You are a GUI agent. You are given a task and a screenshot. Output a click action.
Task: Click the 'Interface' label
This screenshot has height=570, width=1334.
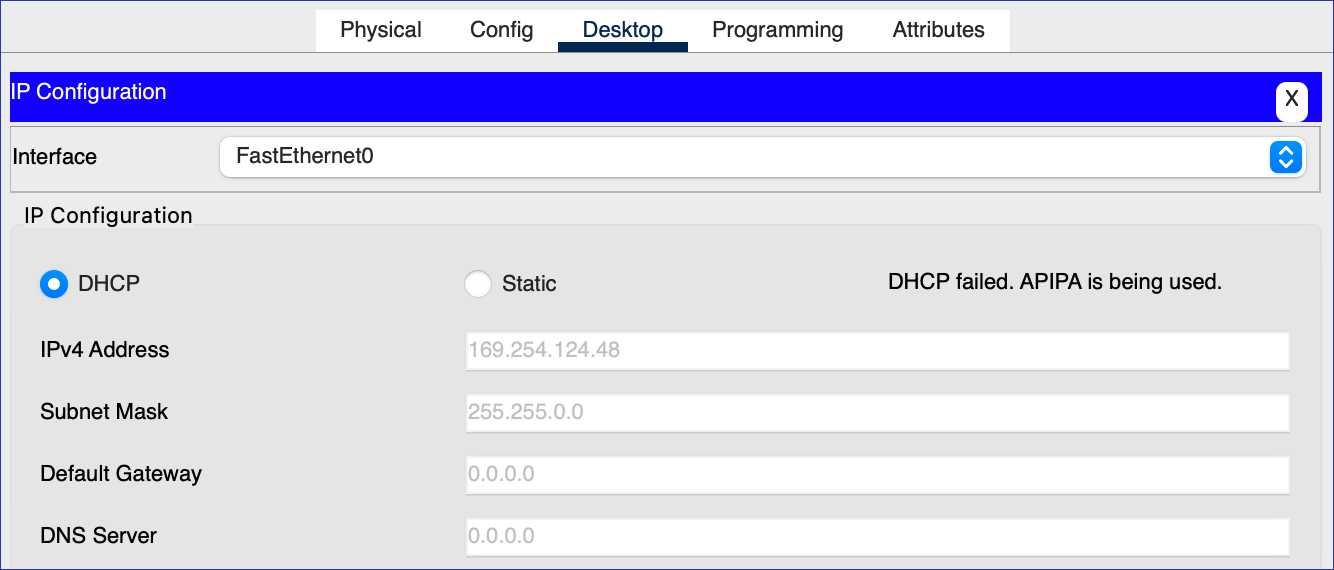click(55, 157)
